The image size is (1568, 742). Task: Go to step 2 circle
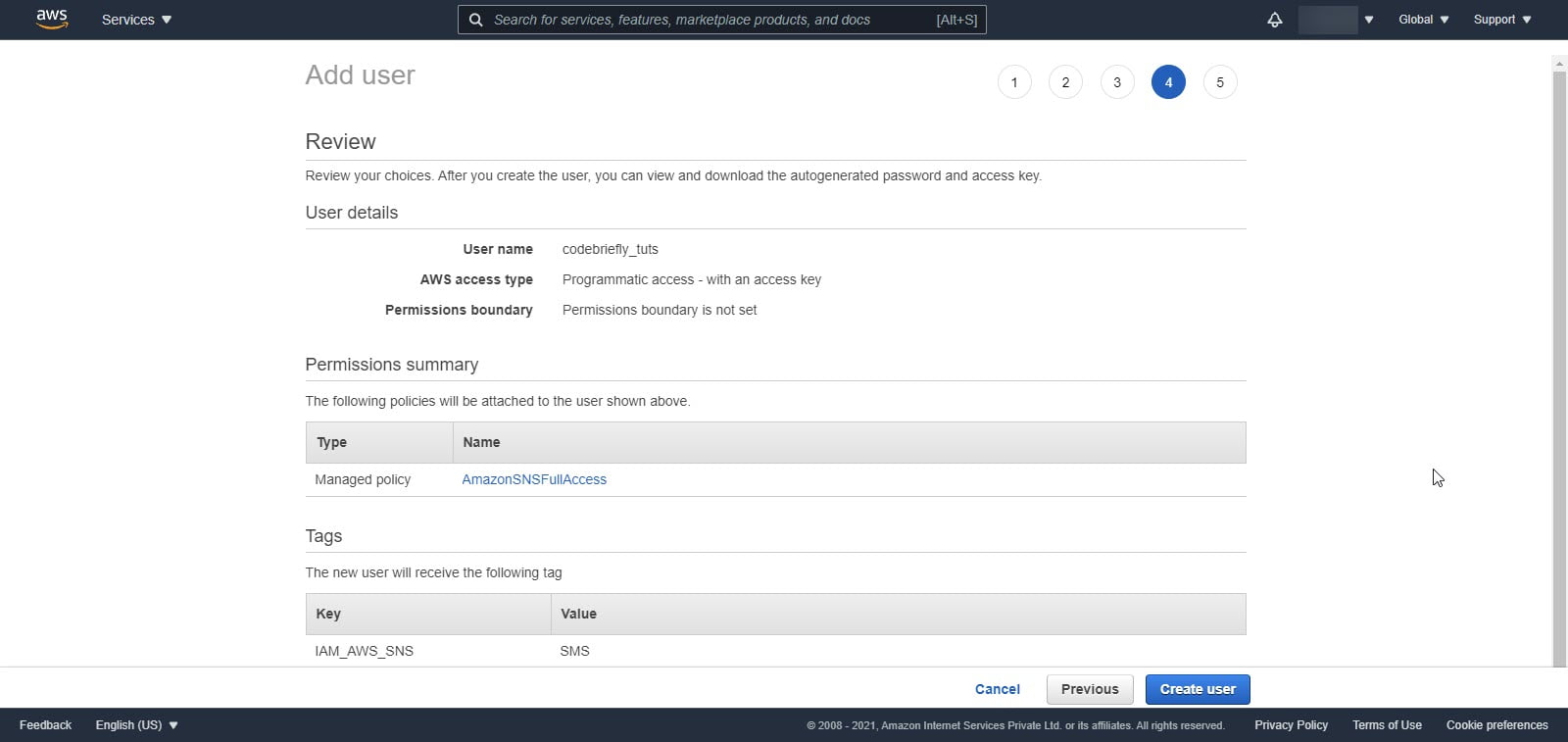click(1065, 82)
